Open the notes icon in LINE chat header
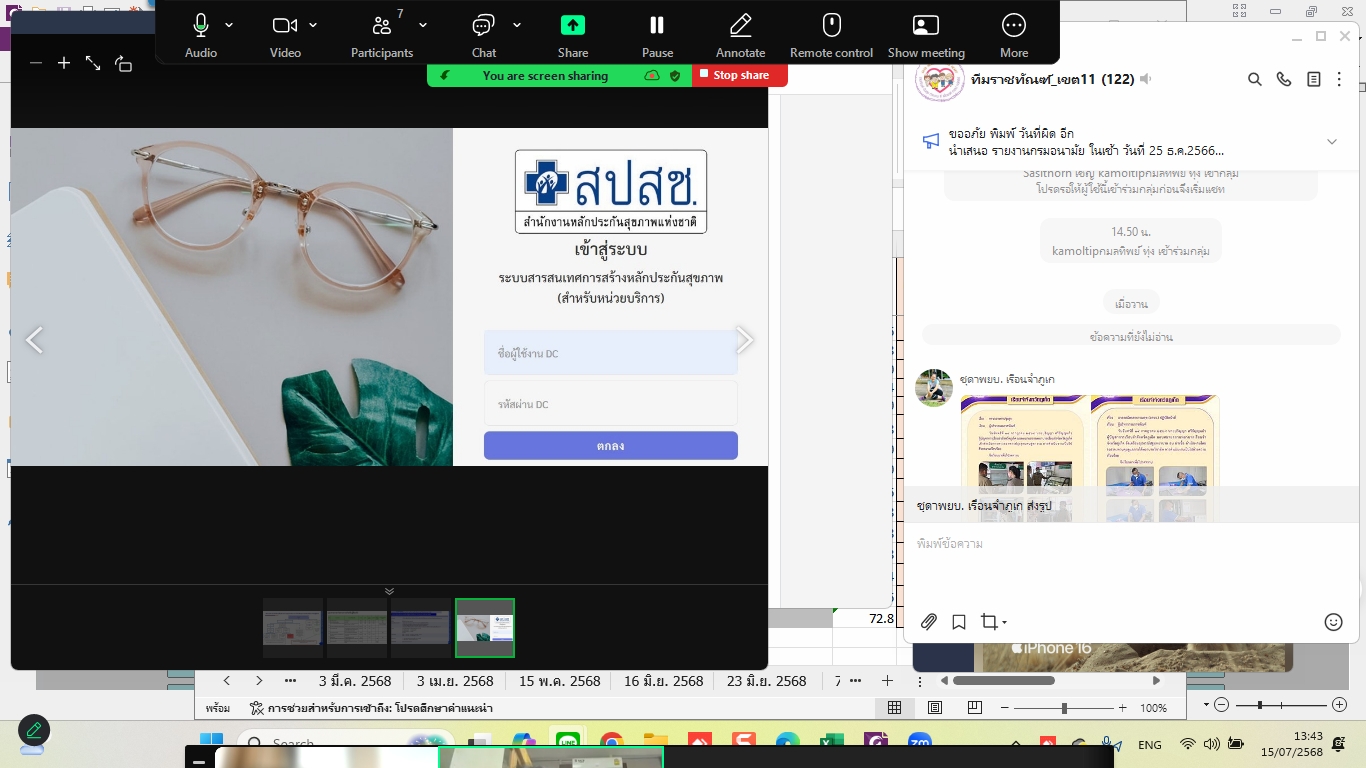The width and height of the screenshot is (1366, 768). point(1314,79)
